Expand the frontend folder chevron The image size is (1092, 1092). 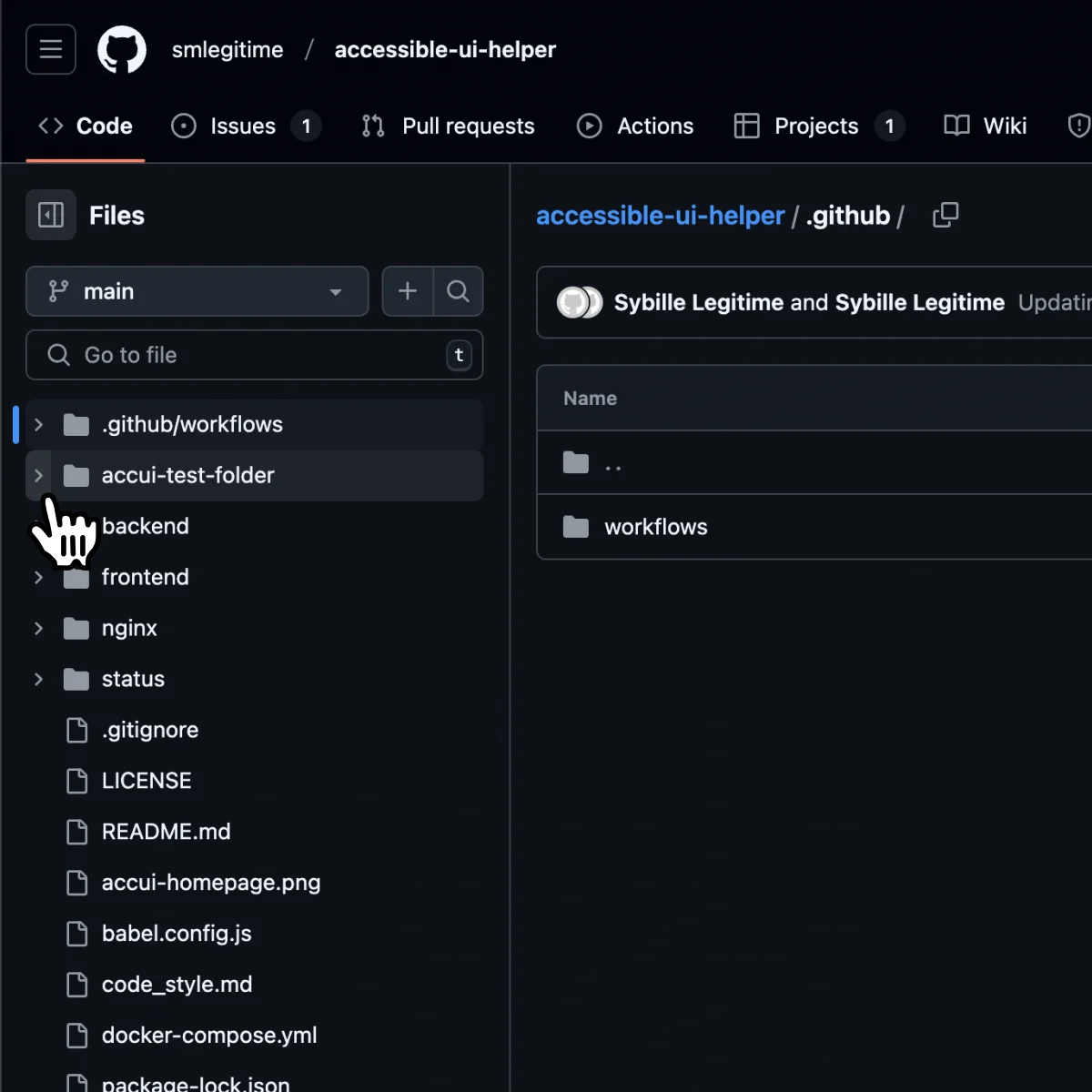tap(38, 577)
